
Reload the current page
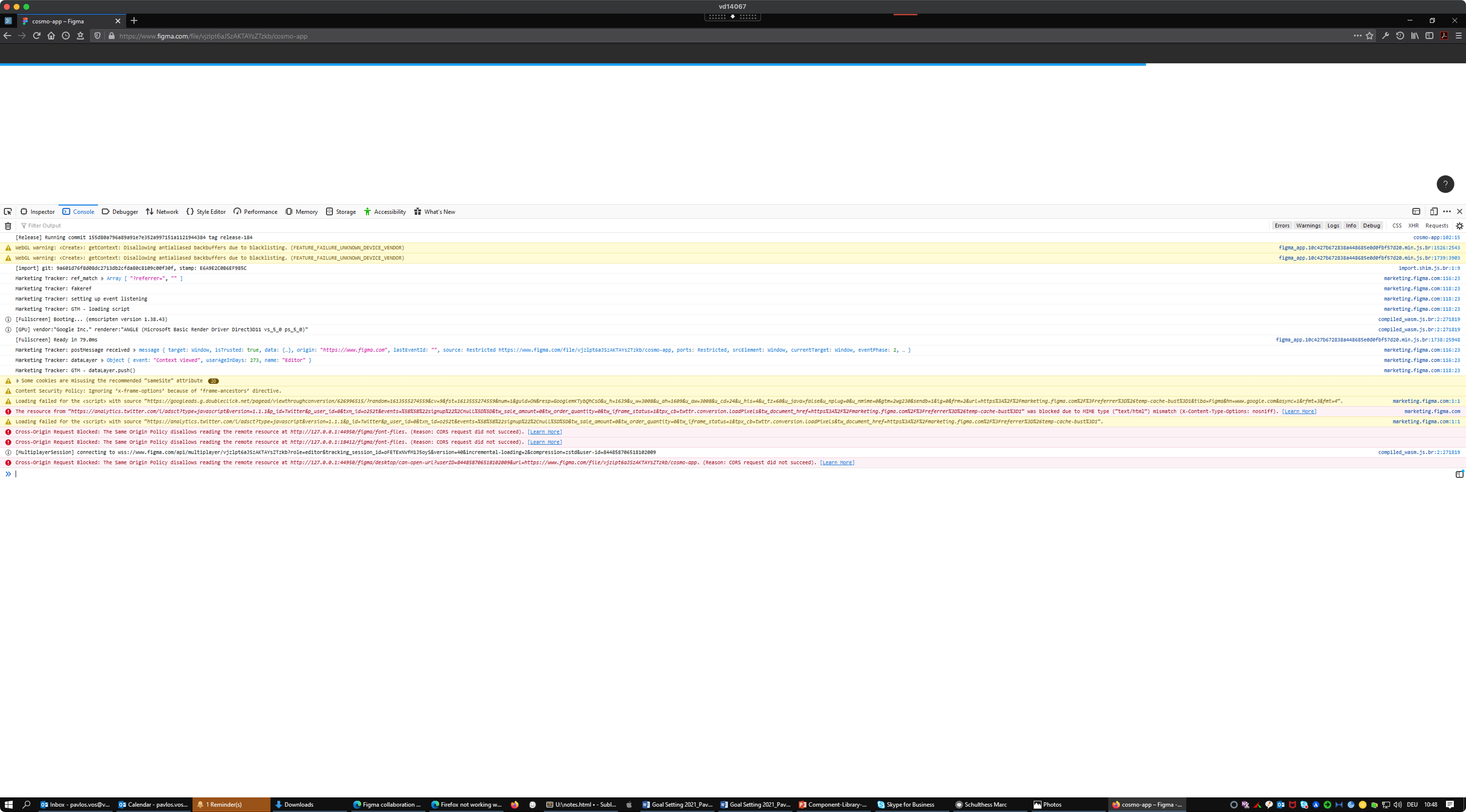click(36, 36)
